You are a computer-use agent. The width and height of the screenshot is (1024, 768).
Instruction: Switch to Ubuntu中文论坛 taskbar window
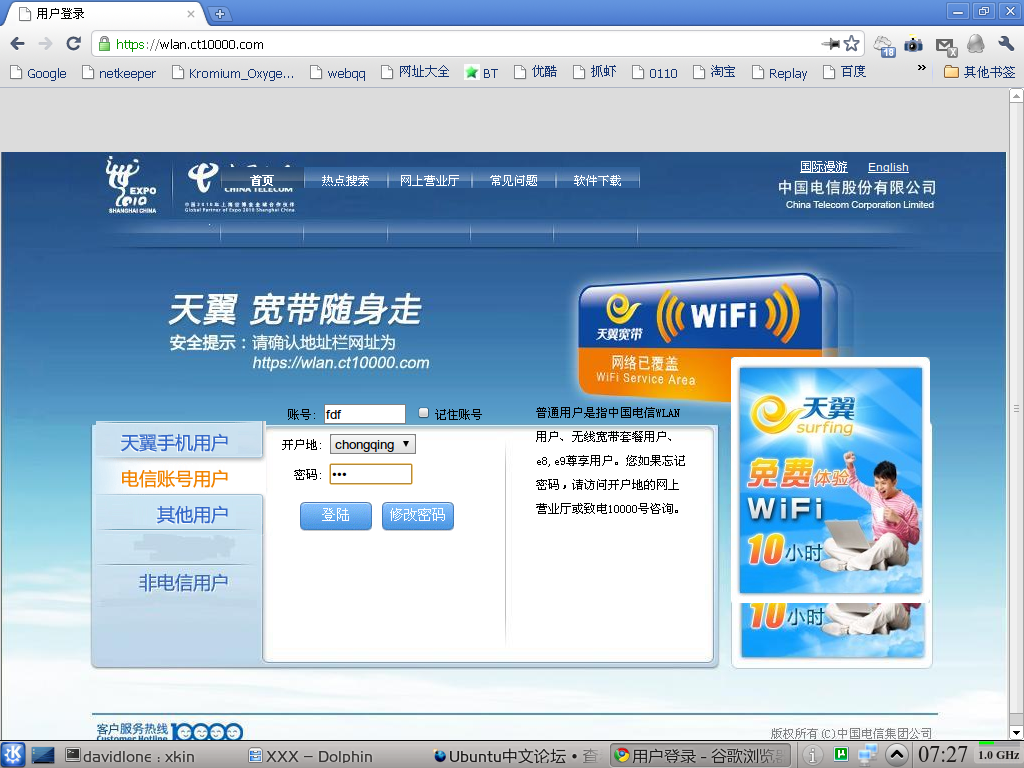pos(516,756)
